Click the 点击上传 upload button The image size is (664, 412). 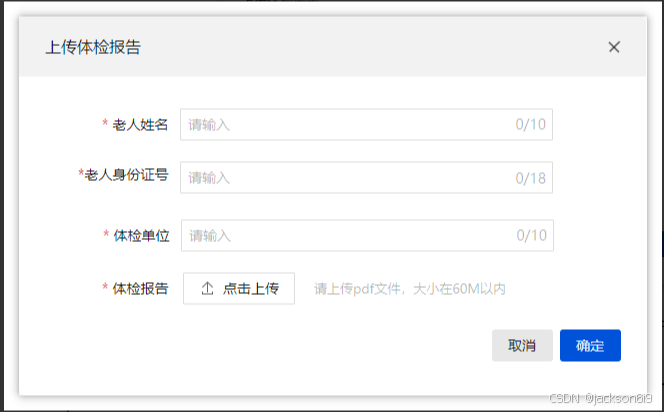coord(239,288)
